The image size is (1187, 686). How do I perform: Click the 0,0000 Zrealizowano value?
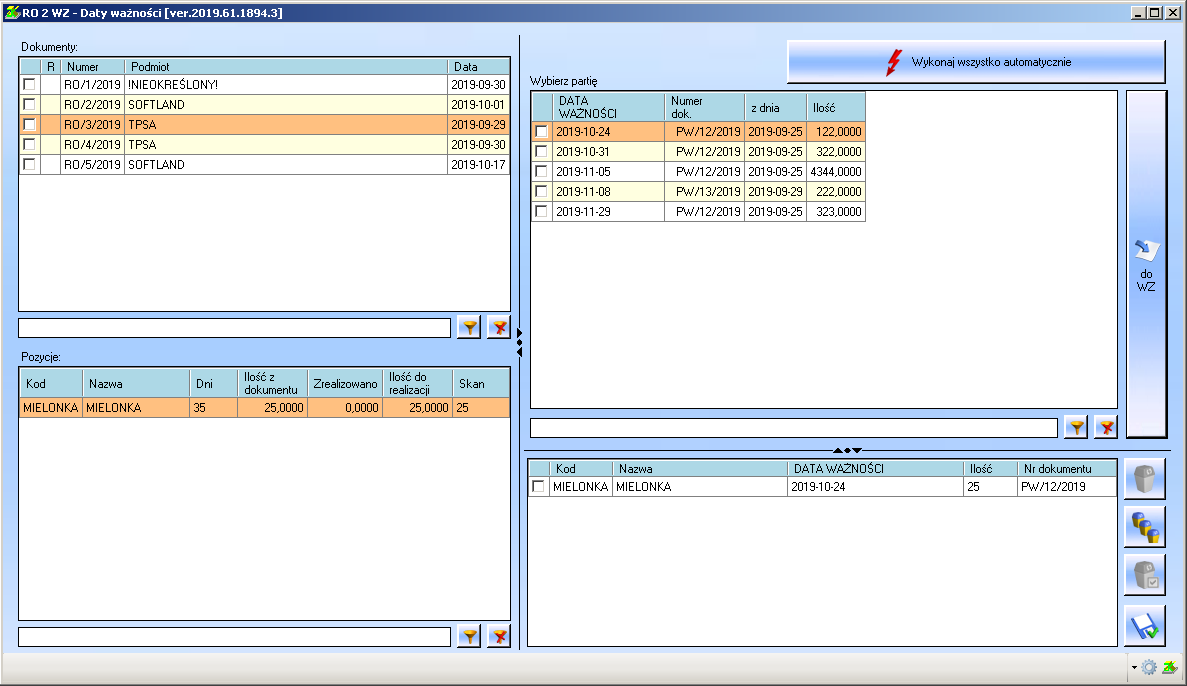tap(362, 407)
